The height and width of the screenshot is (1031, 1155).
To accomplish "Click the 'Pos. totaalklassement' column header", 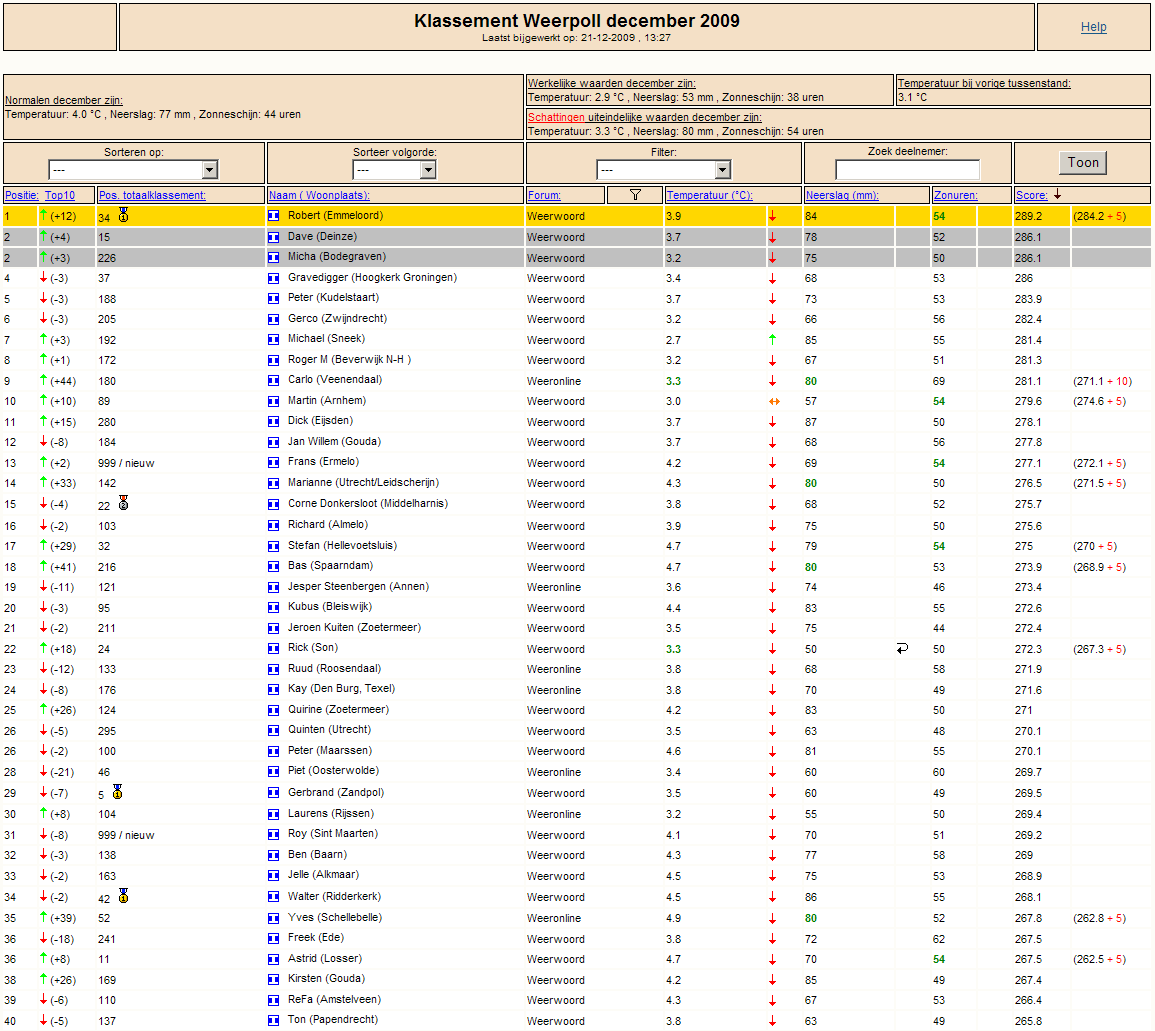I will [152, 195].
